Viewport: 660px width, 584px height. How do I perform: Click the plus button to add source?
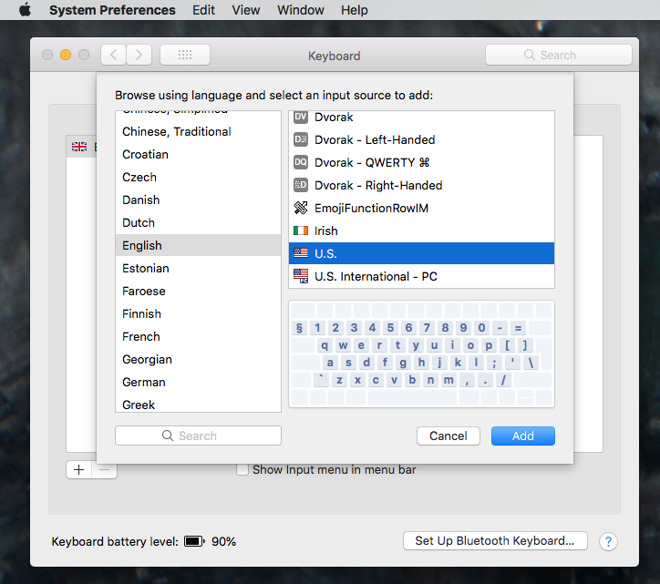tap(79, 469)
